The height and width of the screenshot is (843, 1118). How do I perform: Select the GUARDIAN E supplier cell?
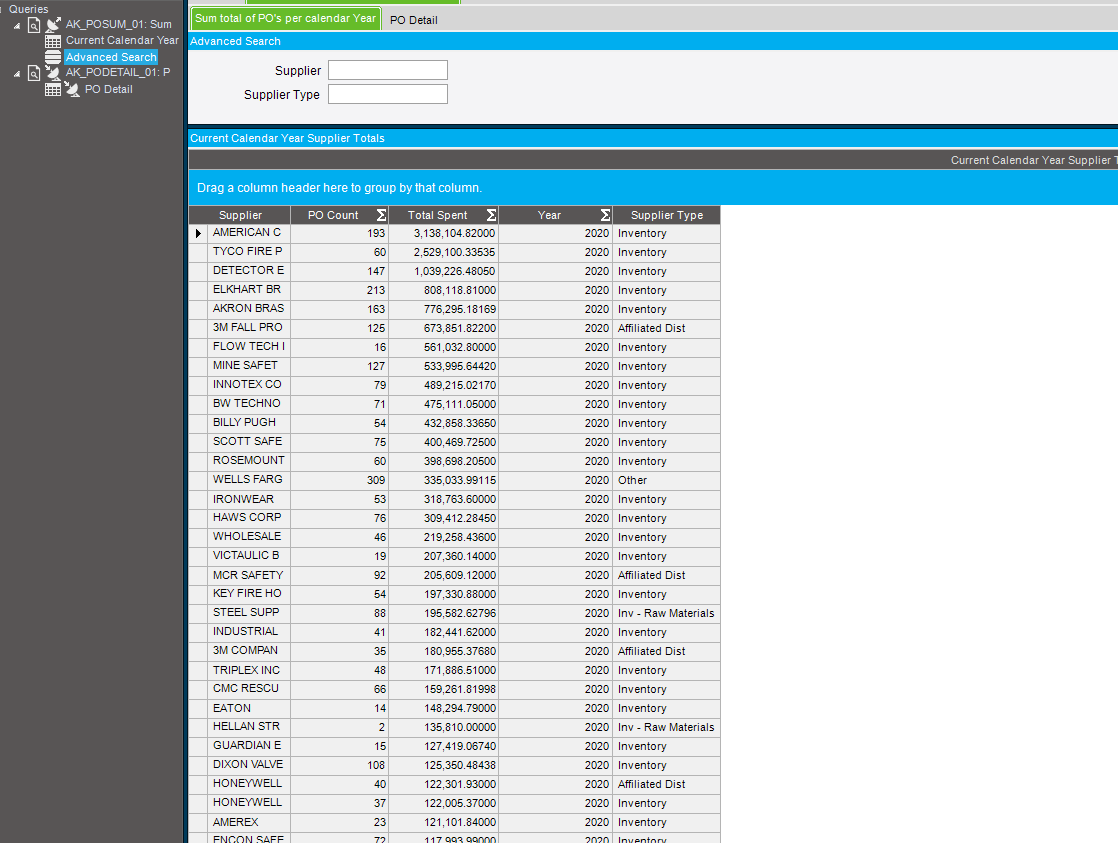point(249,746)
